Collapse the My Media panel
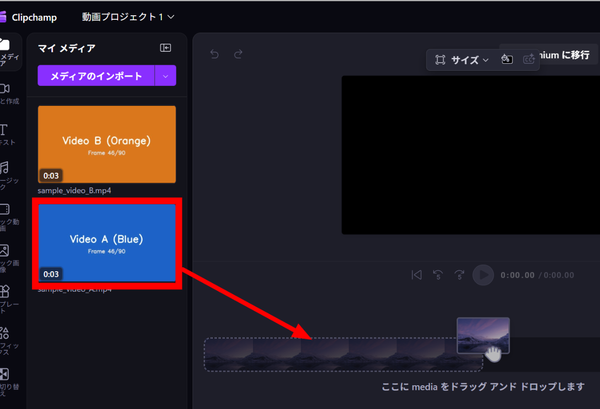Screen dimensions: 600x409 (x=165, y=48)
